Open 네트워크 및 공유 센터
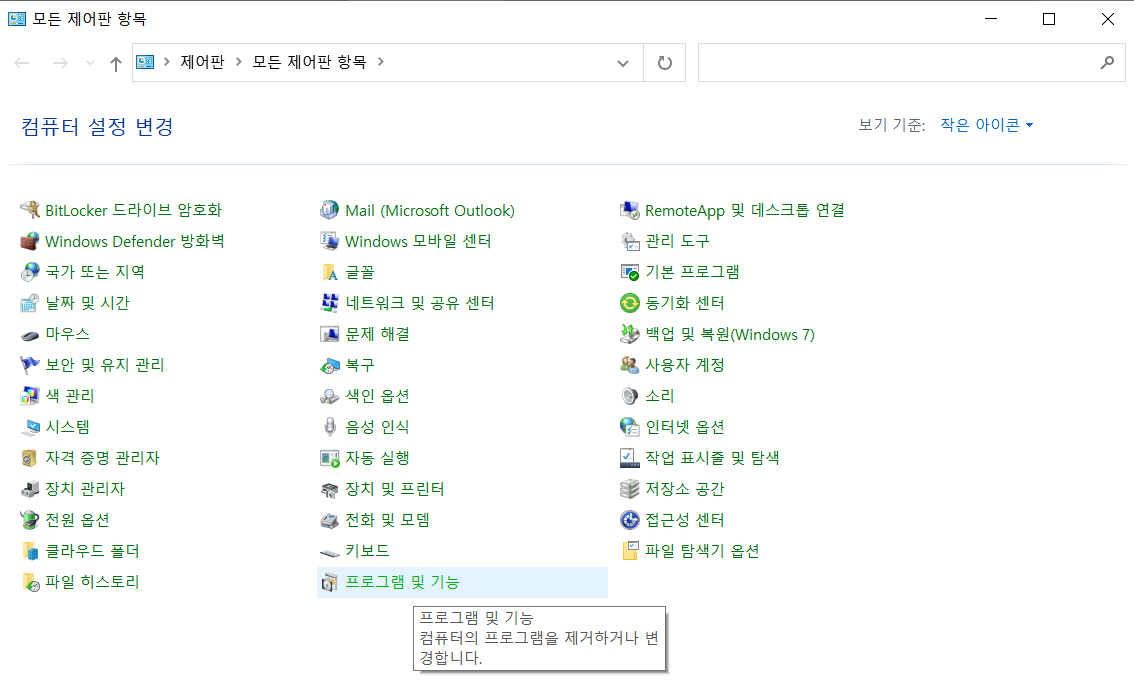 tap(419, 303)
